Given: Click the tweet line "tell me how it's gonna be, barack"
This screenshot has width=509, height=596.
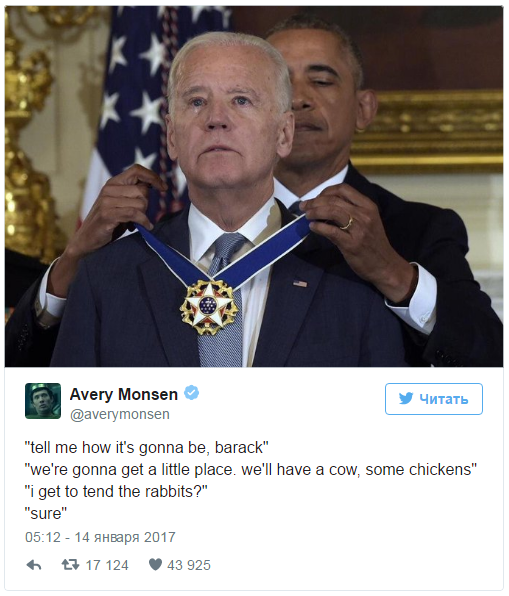Looking at the screenshot, I should point(147,447).
